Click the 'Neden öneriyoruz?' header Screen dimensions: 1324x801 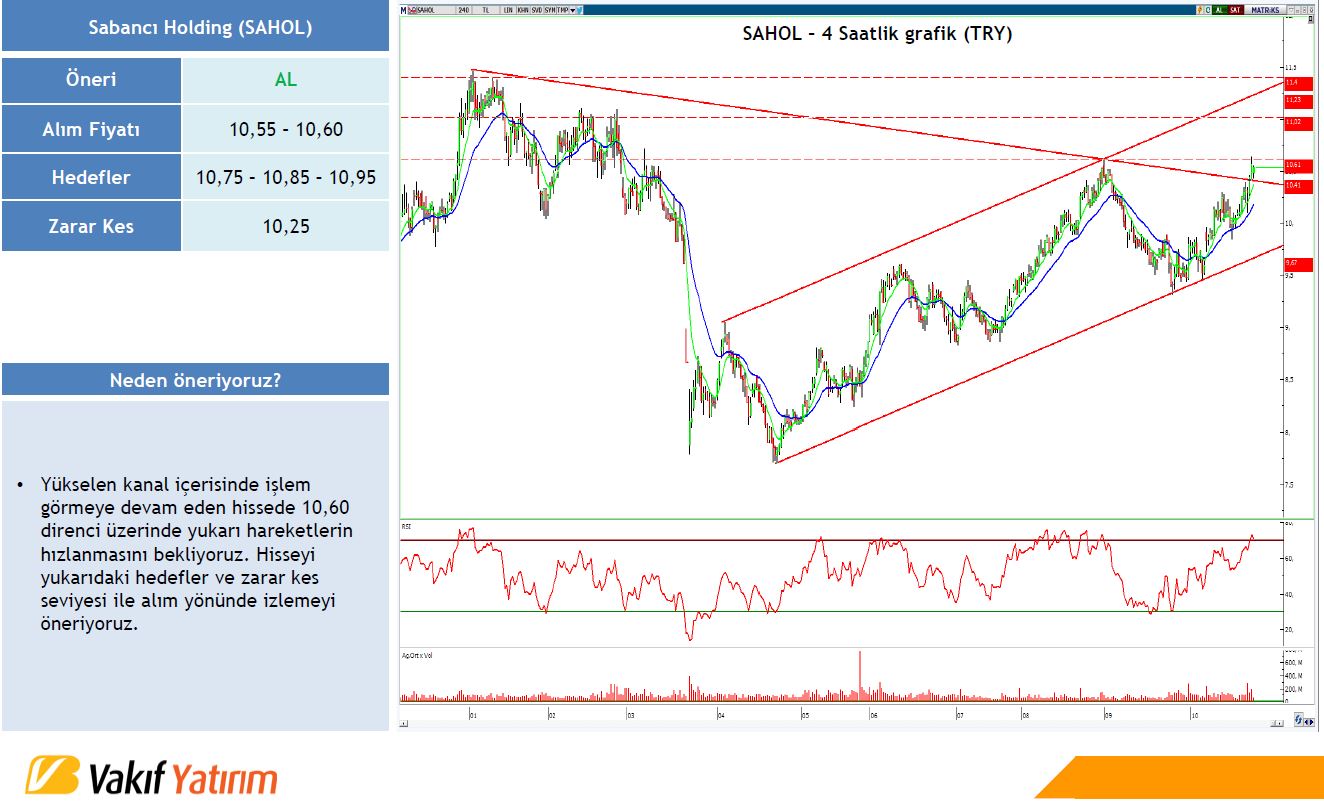(195, 380)
